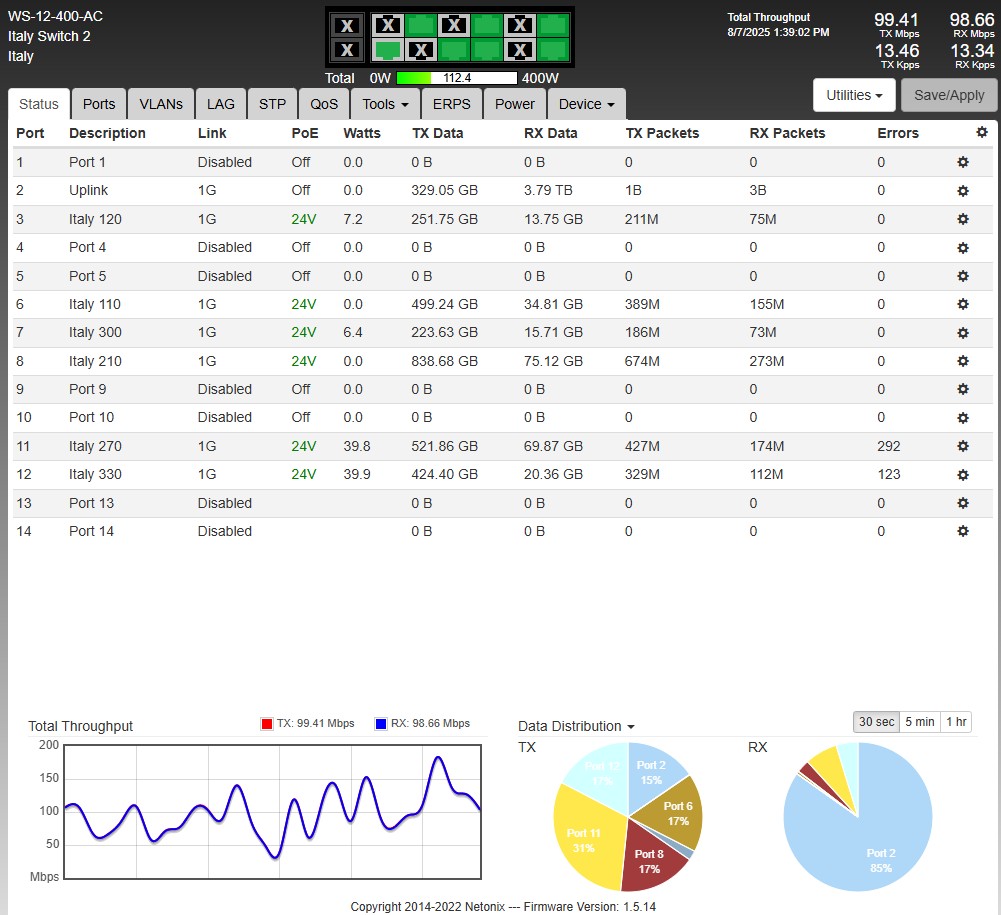Switch to the VLANs tab
This screenshot has height=915, width=1001.
pos(161,104)
